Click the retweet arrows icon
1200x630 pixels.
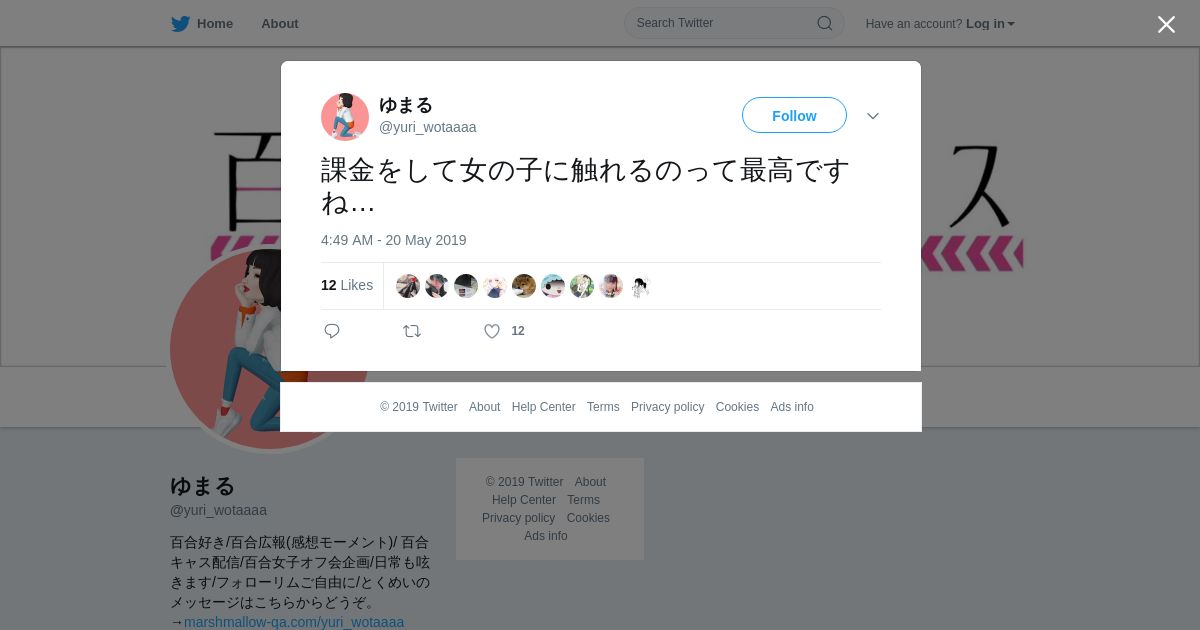pyautogui.click(x=412, y=331)
